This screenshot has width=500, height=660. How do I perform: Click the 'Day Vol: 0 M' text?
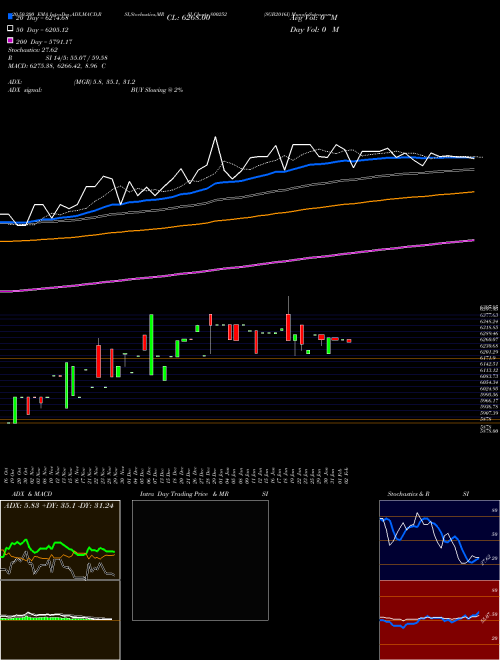pyautogui.click(x=314, y=29)
